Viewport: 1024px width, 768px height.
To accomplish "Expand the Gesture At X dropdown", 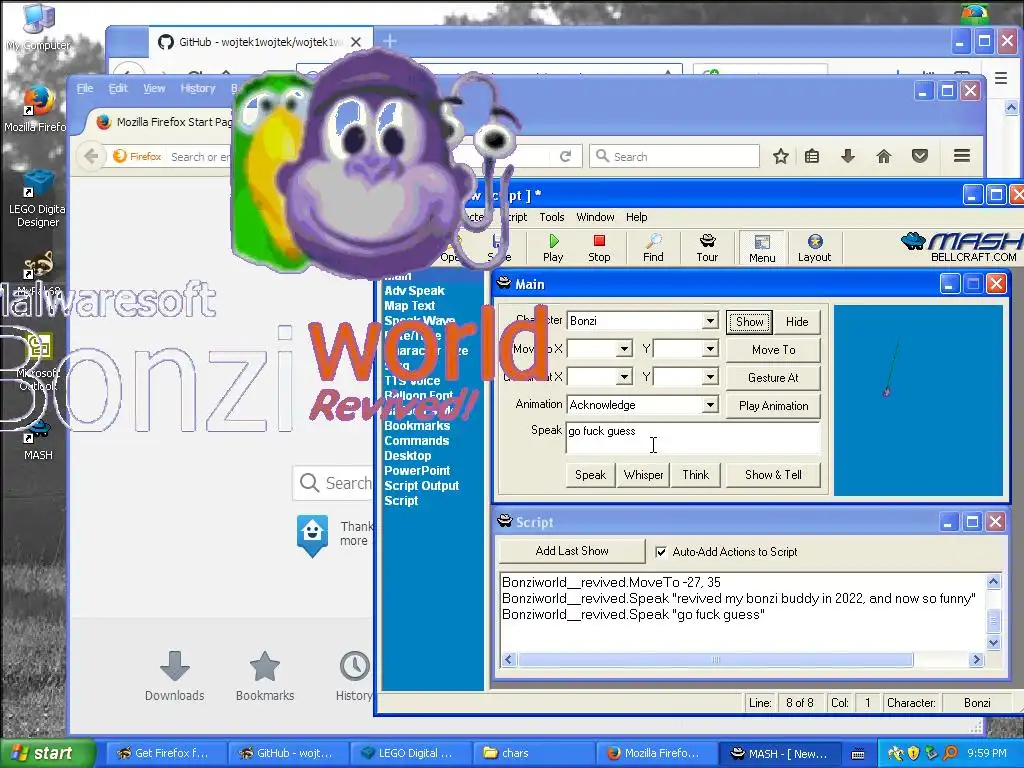I will click(x=624, y=377).
